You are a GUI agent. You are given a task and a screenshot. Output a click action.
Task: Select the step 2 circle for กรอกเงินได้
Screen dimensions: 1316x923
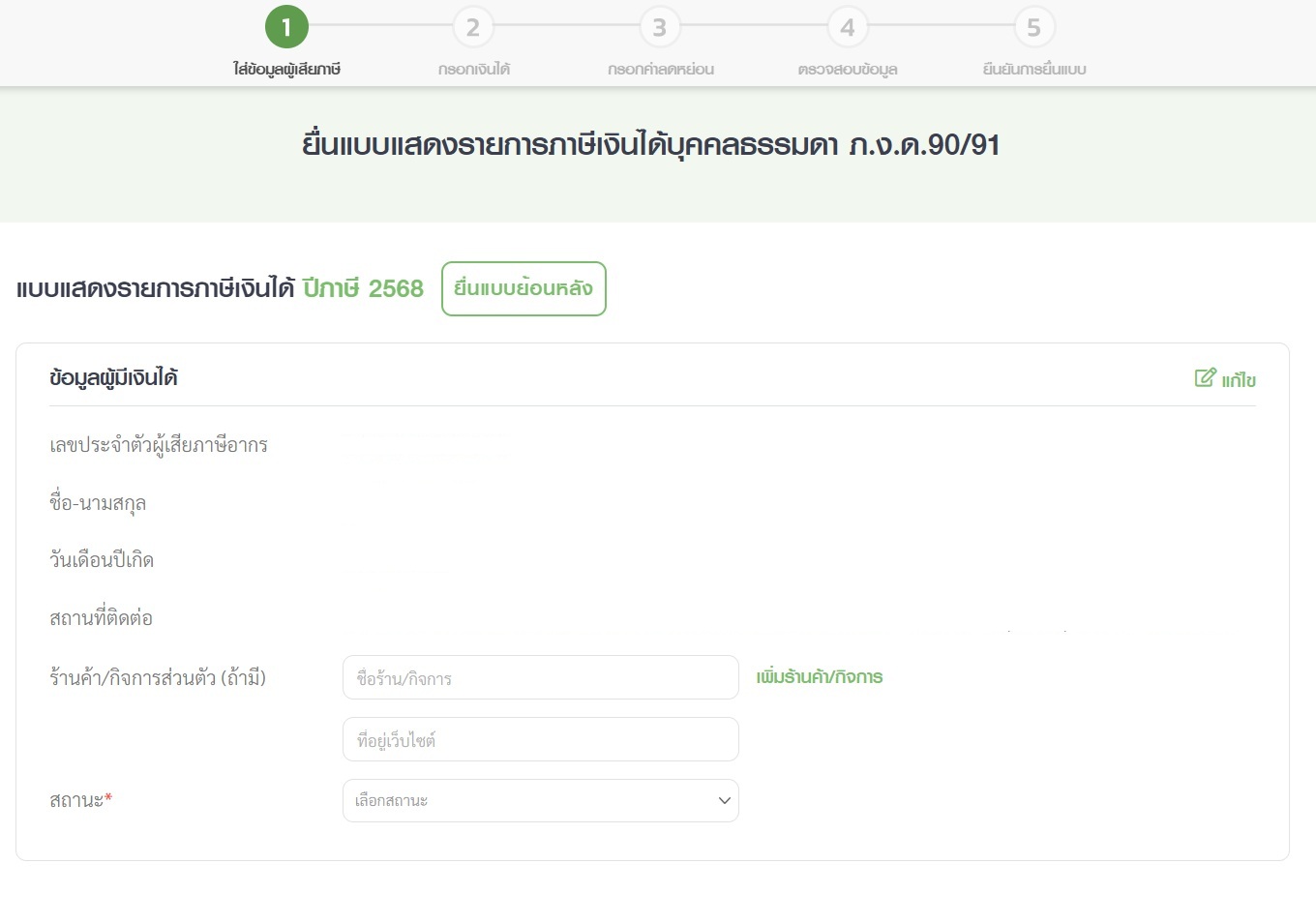point(473,28)
